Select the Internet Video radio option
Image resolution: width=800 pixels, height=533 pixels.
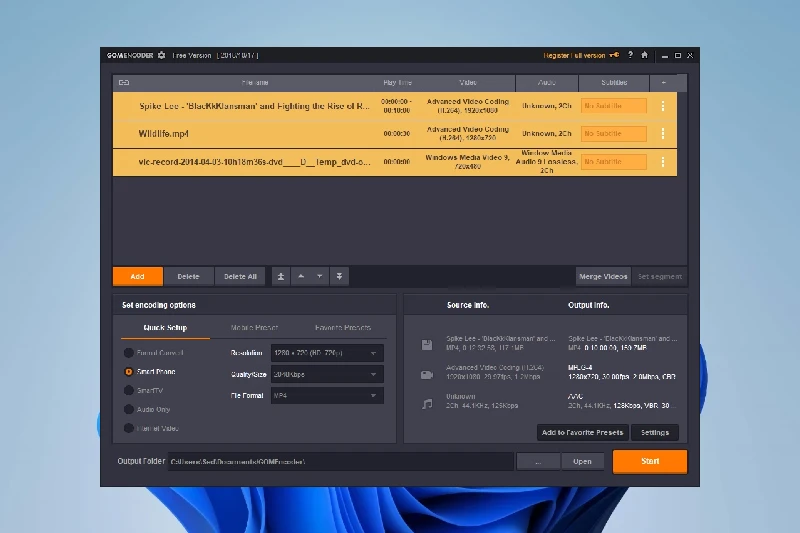point(129,428)
